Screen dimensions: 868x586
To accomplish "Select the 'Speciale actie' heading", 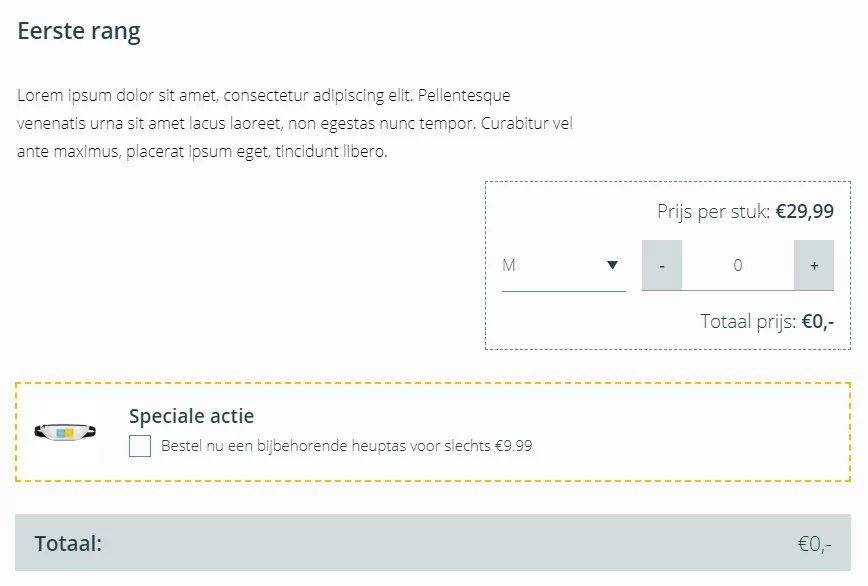I will tap(192, 416).
